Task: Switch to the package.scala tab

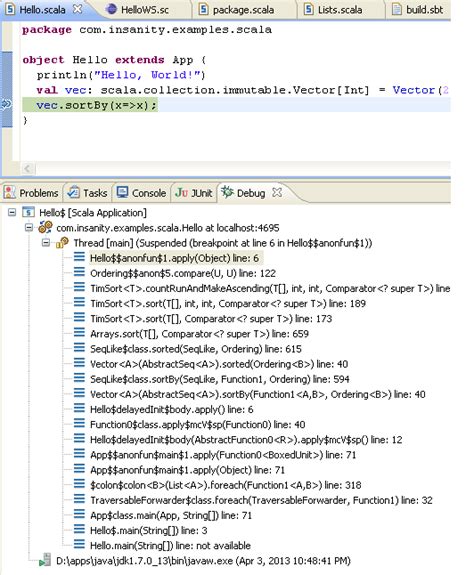Action: pos(236,10)
